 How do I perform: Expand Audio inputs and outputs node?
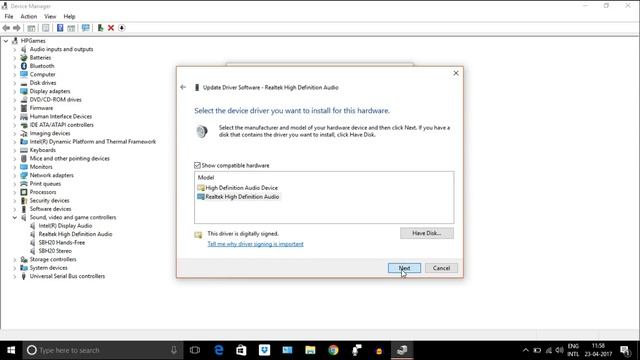point(15,49)
